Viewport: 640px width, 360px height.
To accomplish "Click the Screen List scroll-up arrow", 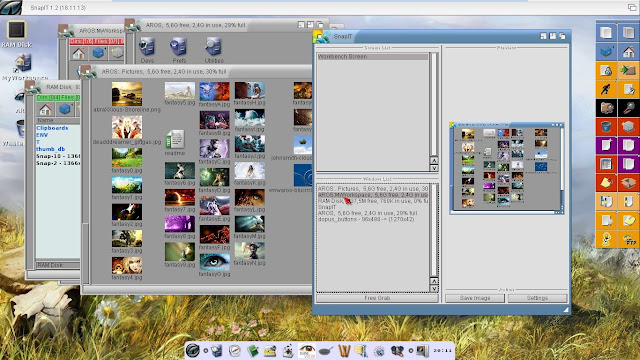I will click(434, 160).
